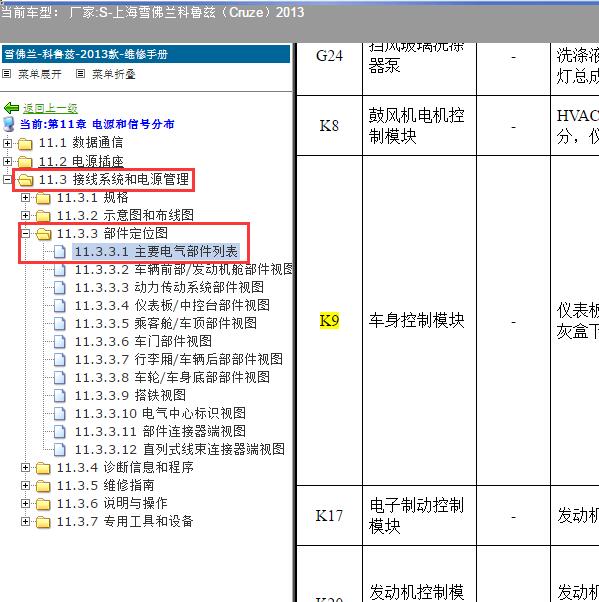Image resolution: width=599 pixels, height=602 pixels.
Task: Click the 11.3.1 规格 folder icon
Action: point(43,198)
